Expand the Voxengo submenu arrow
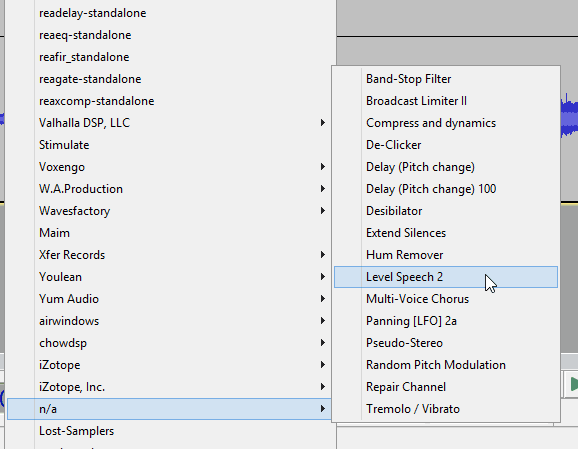 pyautogui.click(x=323, y=167)
